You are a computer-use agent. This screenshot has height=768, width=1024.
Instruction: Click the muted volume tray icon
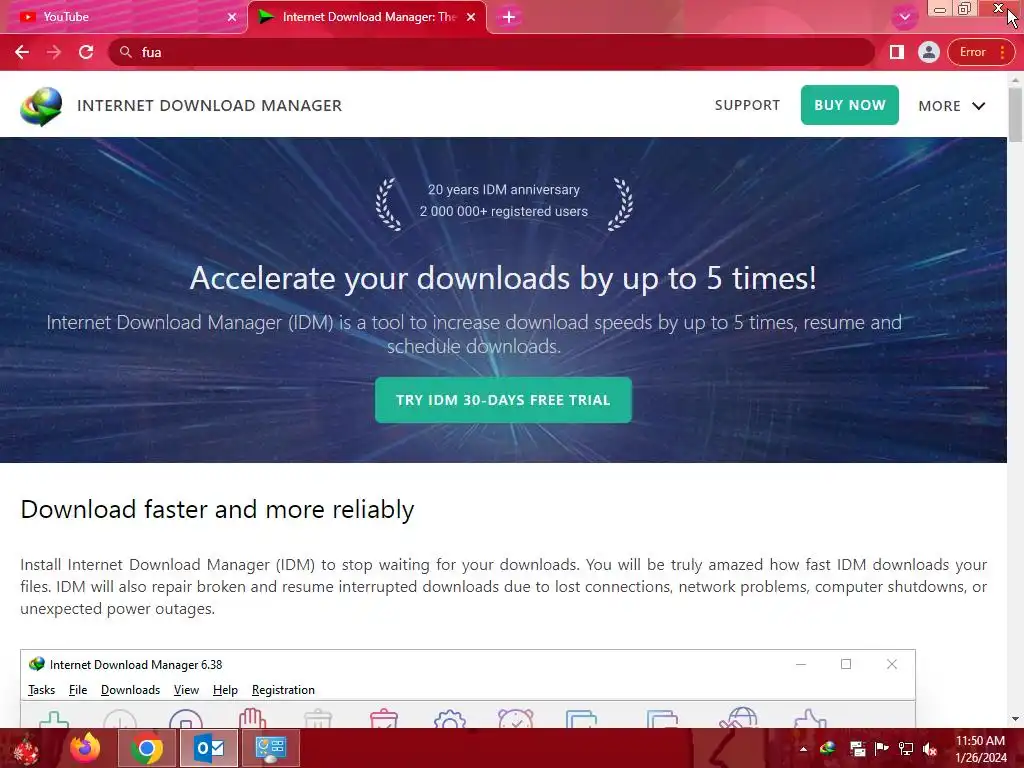[930, 749]
